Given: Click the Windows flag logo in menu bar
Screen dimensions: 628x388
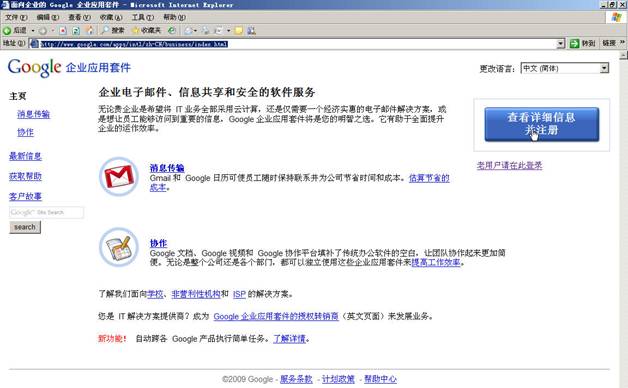Looking at the screenshot, I should coord(617,17).
